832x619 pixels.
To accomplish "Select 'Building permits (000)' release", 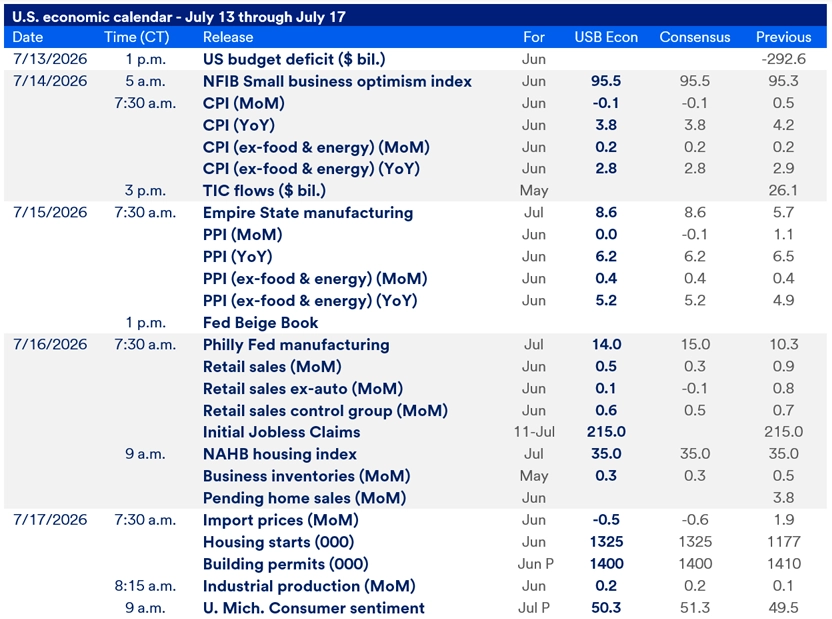I will 285,564.
